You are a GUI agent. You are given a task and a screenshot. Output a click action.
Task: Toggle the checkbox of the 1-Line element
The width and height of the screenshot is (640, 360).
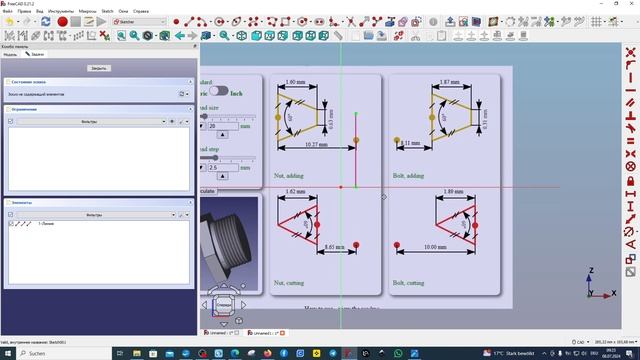(x=11, y=224)
